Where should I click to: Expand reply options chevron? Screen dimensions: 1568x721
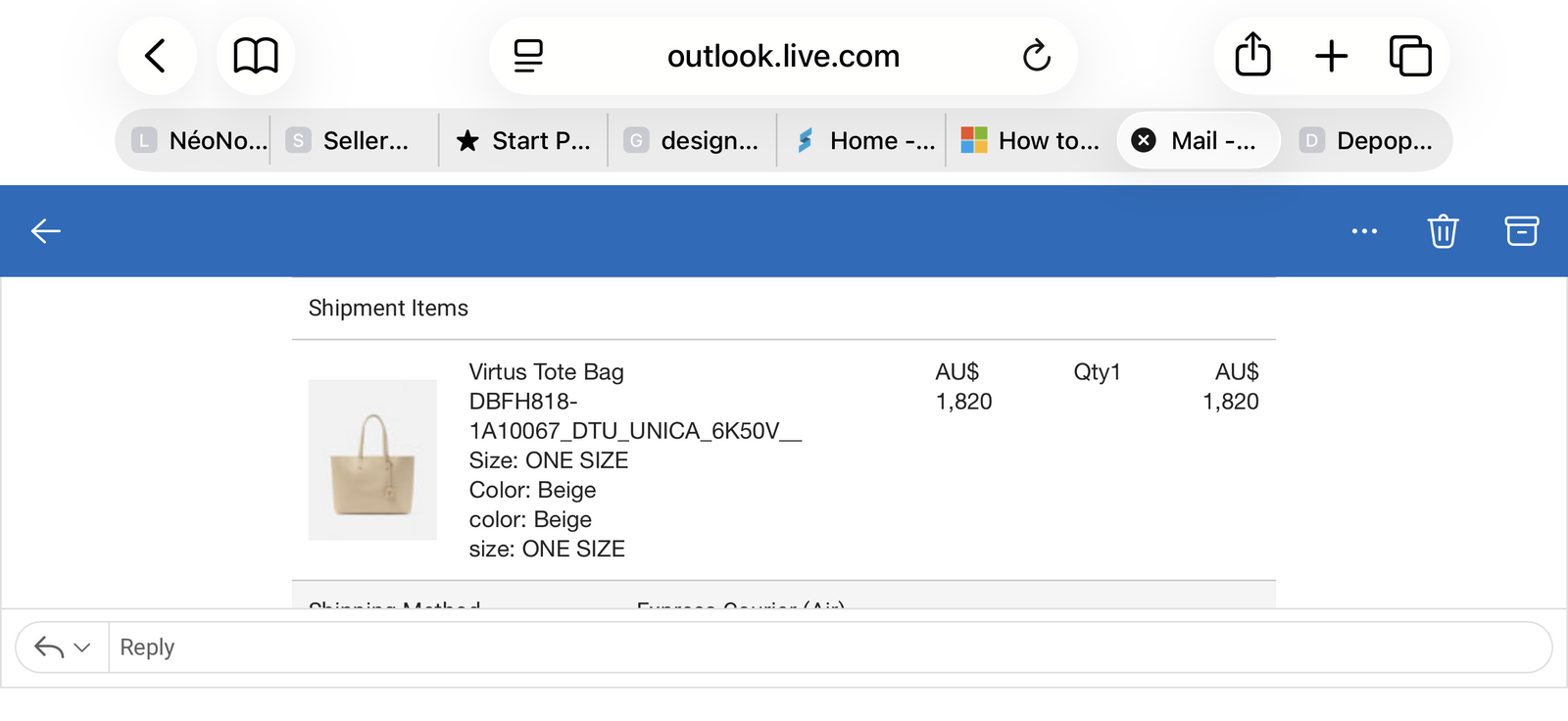click(82, 648)
